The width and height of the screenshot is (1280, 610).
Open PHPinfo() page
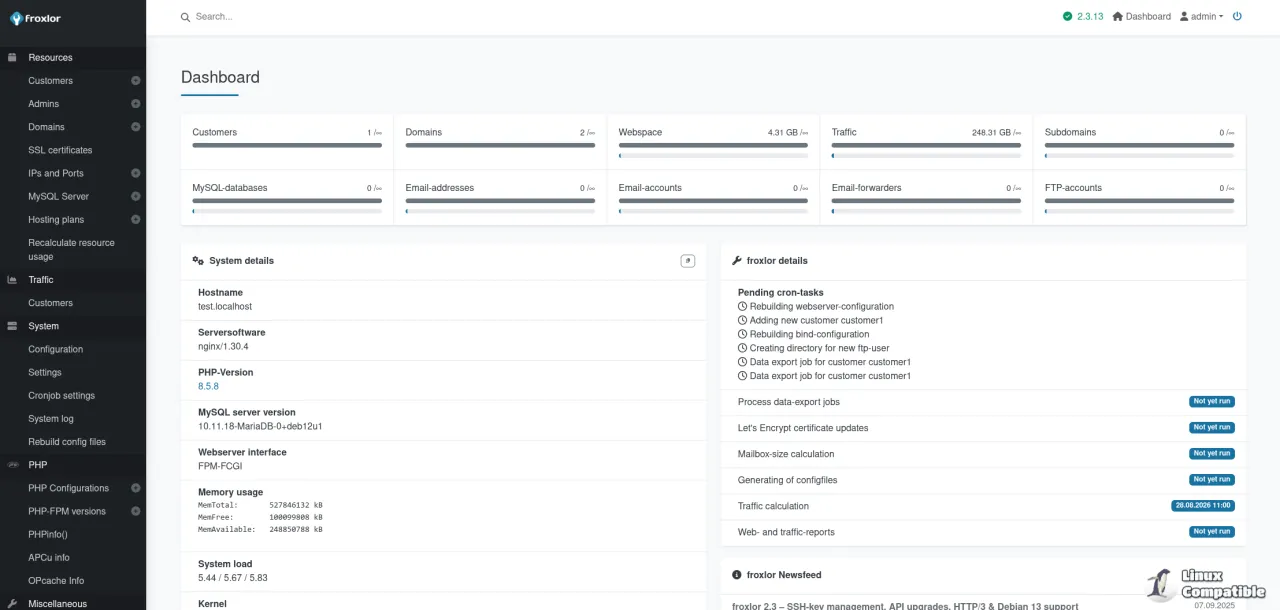48,534
